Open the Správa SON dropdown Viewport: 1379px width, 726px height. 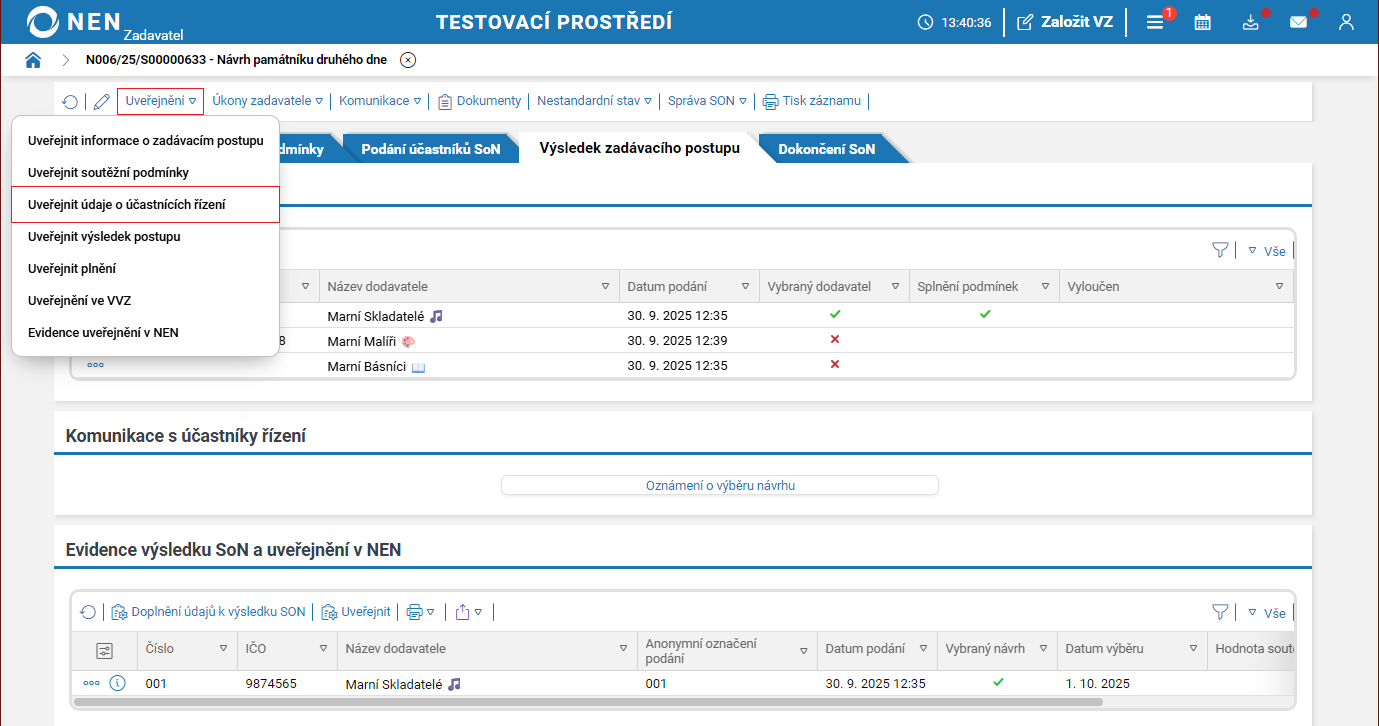pos(707,101)
